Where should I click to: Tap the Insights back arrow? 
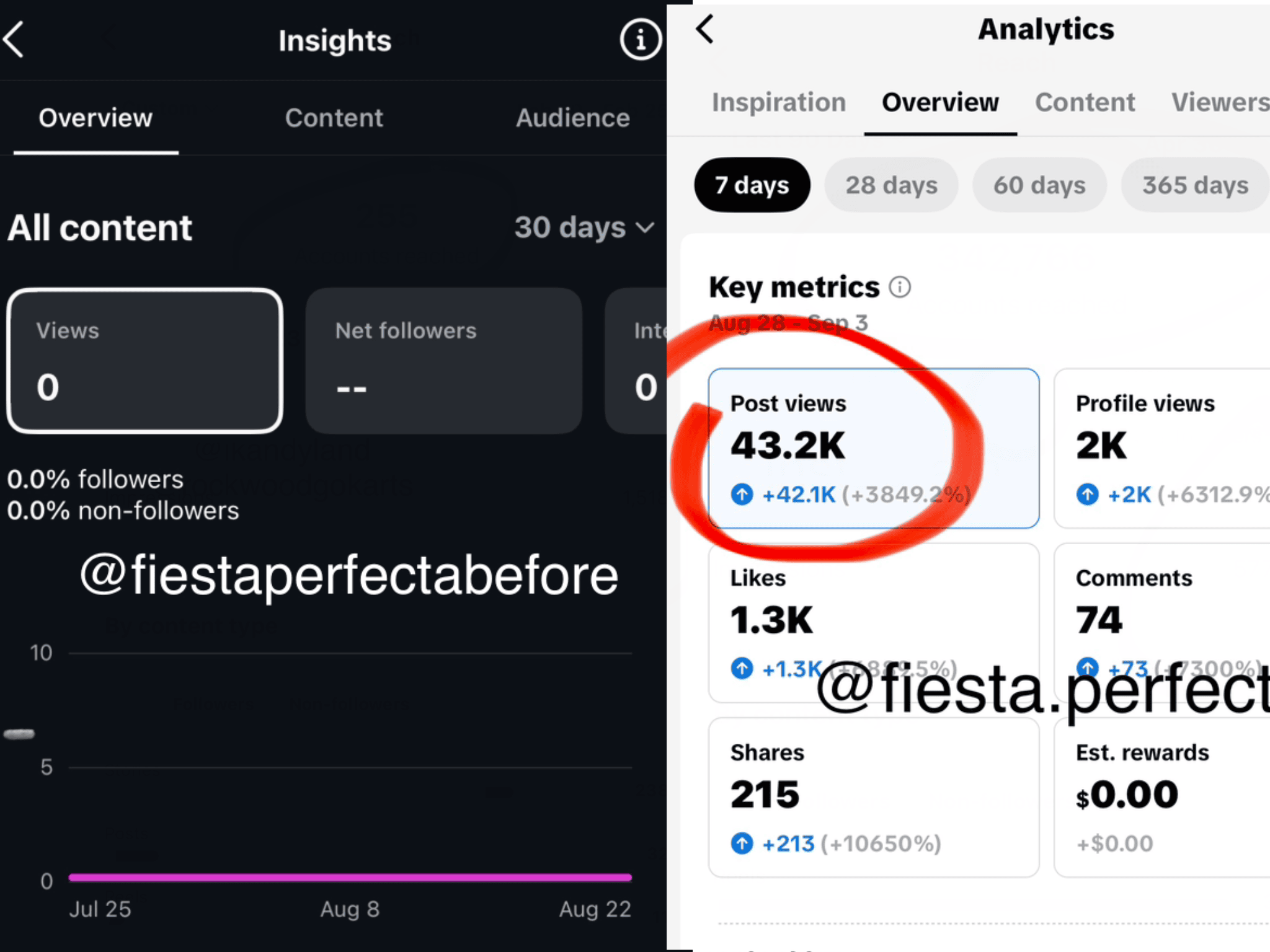click(x=14, y=40)
